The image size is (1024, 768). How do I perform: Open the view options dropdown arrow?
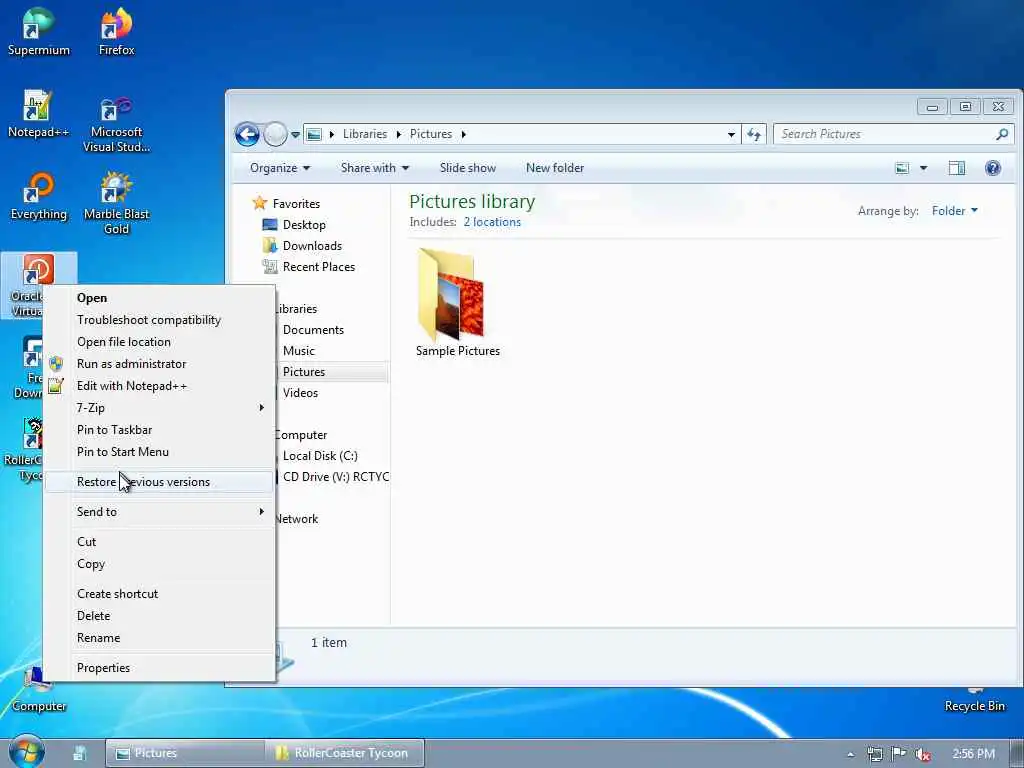(923, 168)
